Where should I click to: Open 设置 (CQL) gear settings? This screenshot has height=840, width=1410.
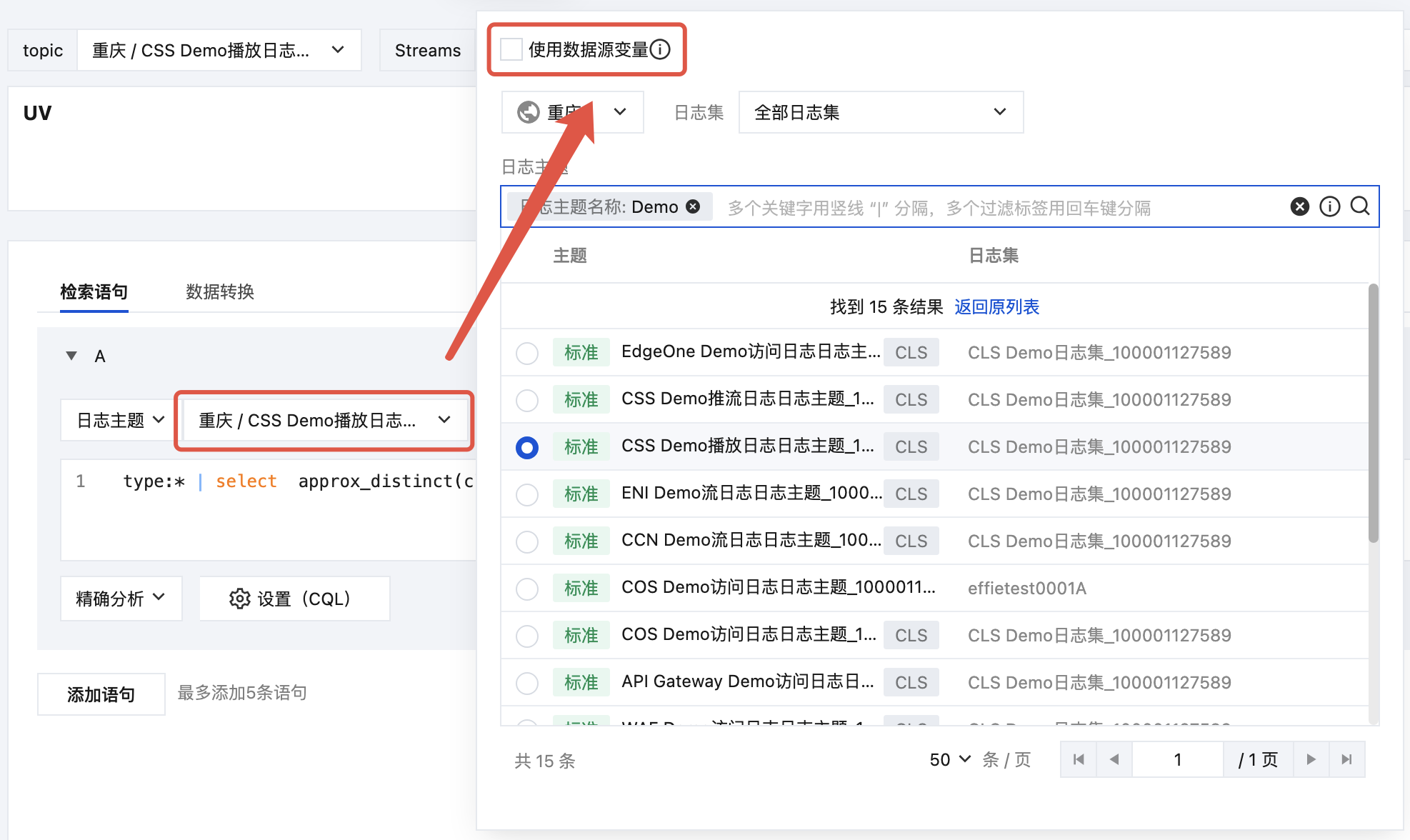click(x=294, y=599)
